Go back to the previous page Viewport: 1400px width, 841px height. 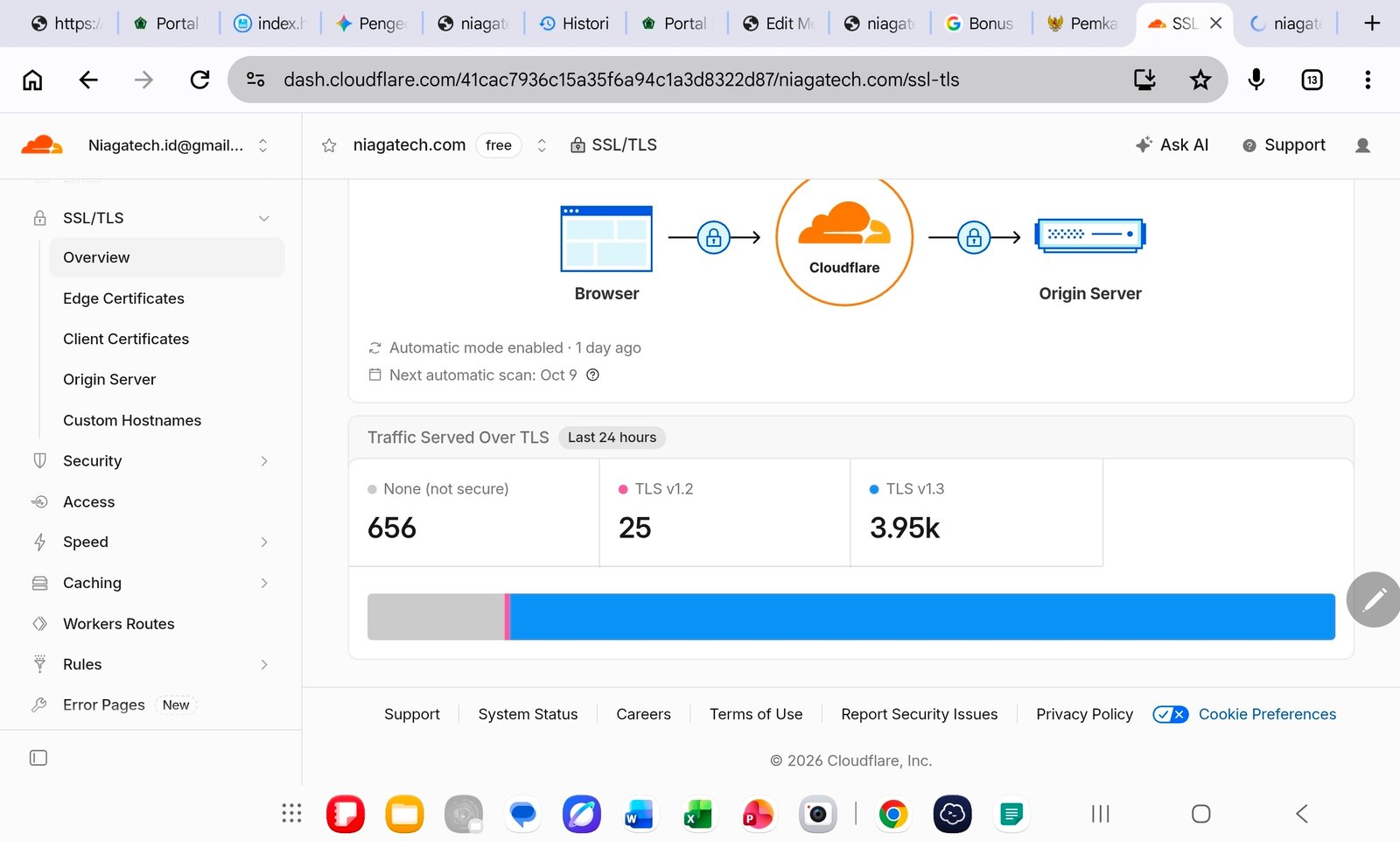coord(88,81)
